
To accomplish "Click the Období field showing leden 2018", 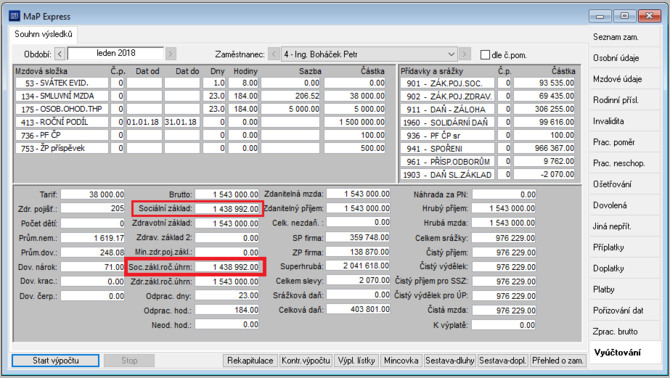I will pyautogui.click(x=115, y=53).
